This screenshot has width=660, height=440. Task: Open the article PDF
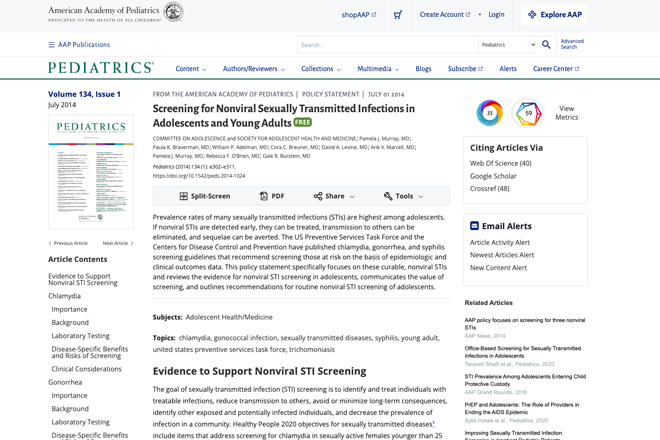[272, 196]
